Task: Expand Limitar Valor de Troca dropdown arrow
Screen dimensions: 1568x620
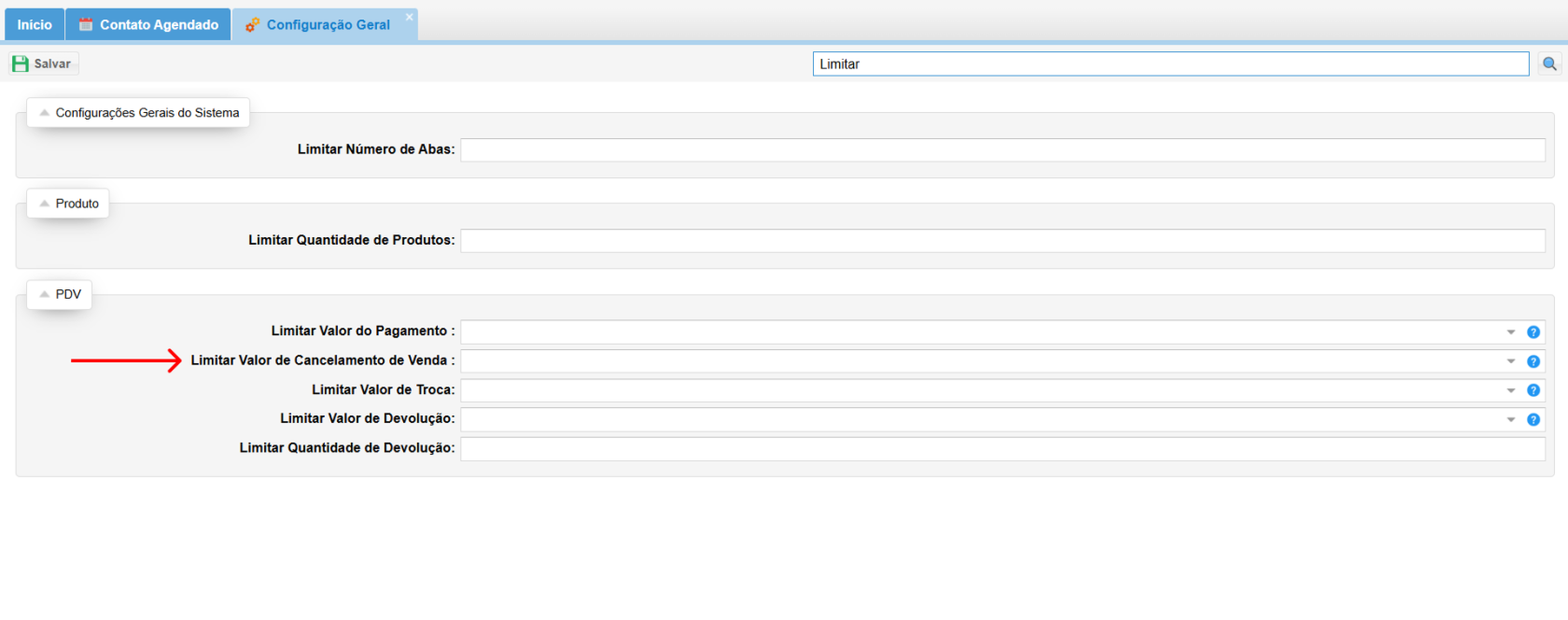Action: 1511,390
